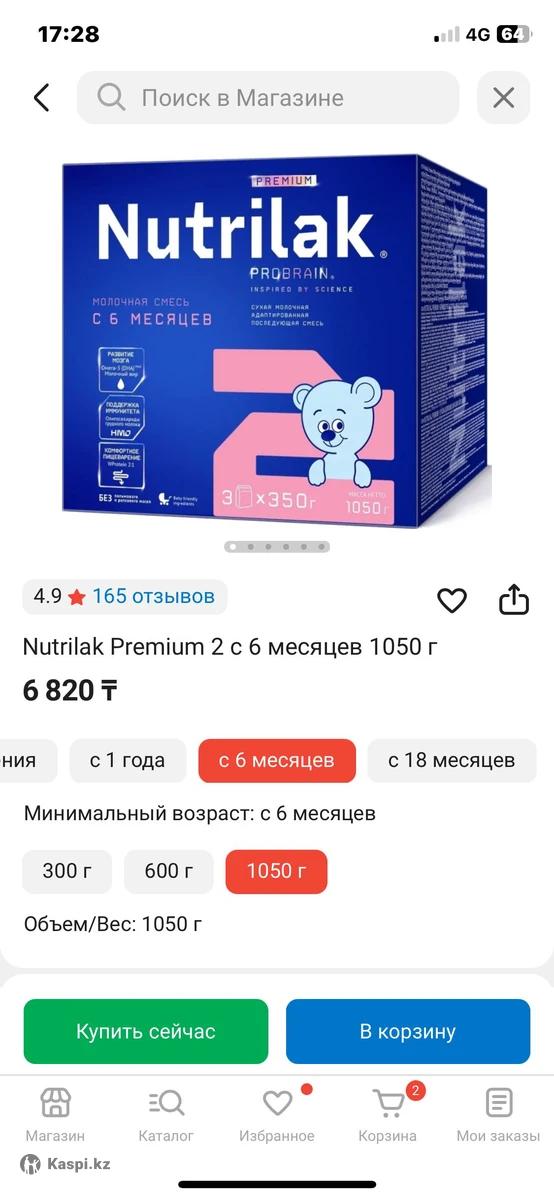This screenshot has width=554, height=1200.
Task: Click Купить сейчас button
Action: [146, 1031]
